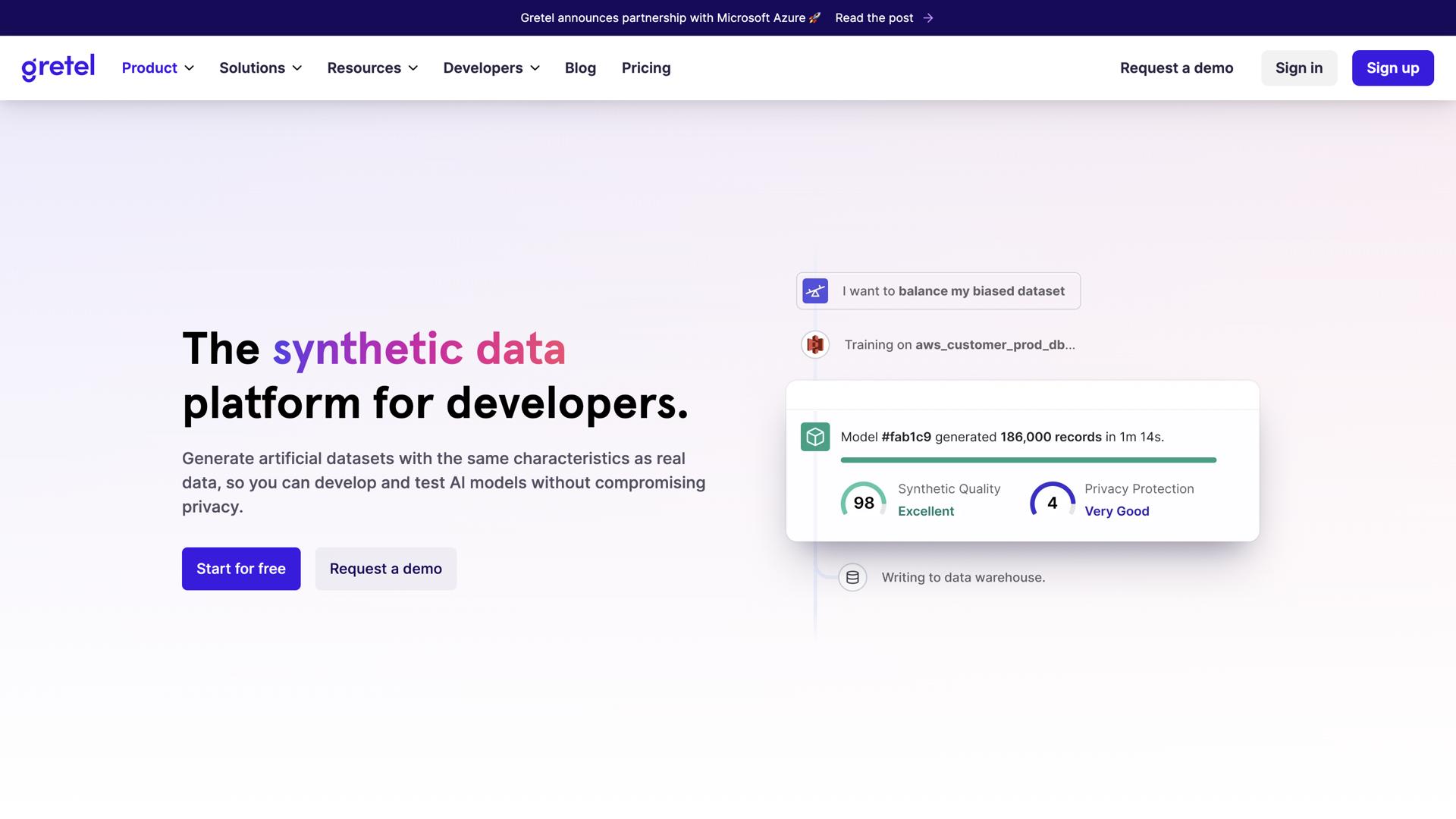The height and width of the screenshot is (819, 1456).
Task: Click the gretel logo
Action: pyautogui.click(x=58, y=67)
